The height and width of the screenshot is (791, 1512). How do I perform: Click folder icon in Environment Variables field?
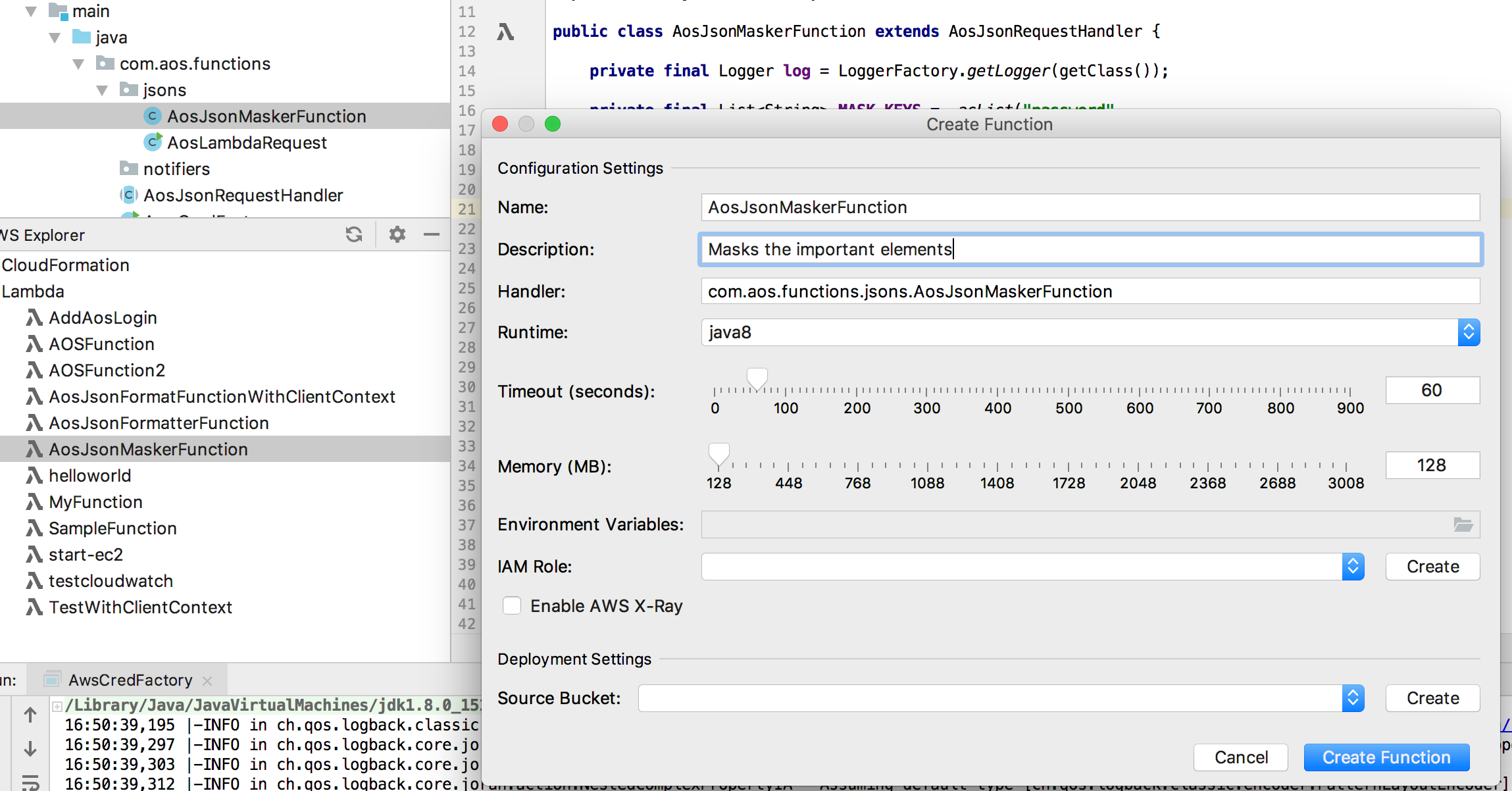(1463, 524)
